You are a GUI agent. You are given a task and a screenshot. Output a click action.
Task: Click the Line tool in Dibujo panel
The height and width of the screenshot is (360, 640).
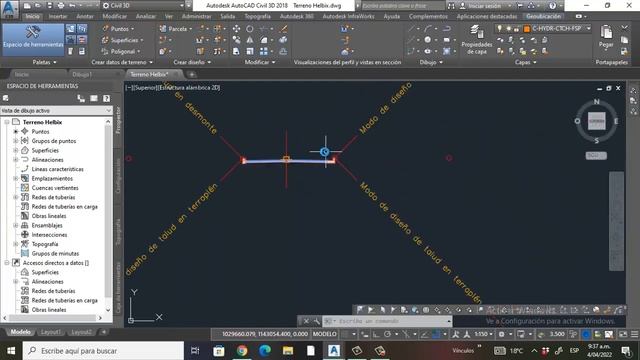[411, 29]
